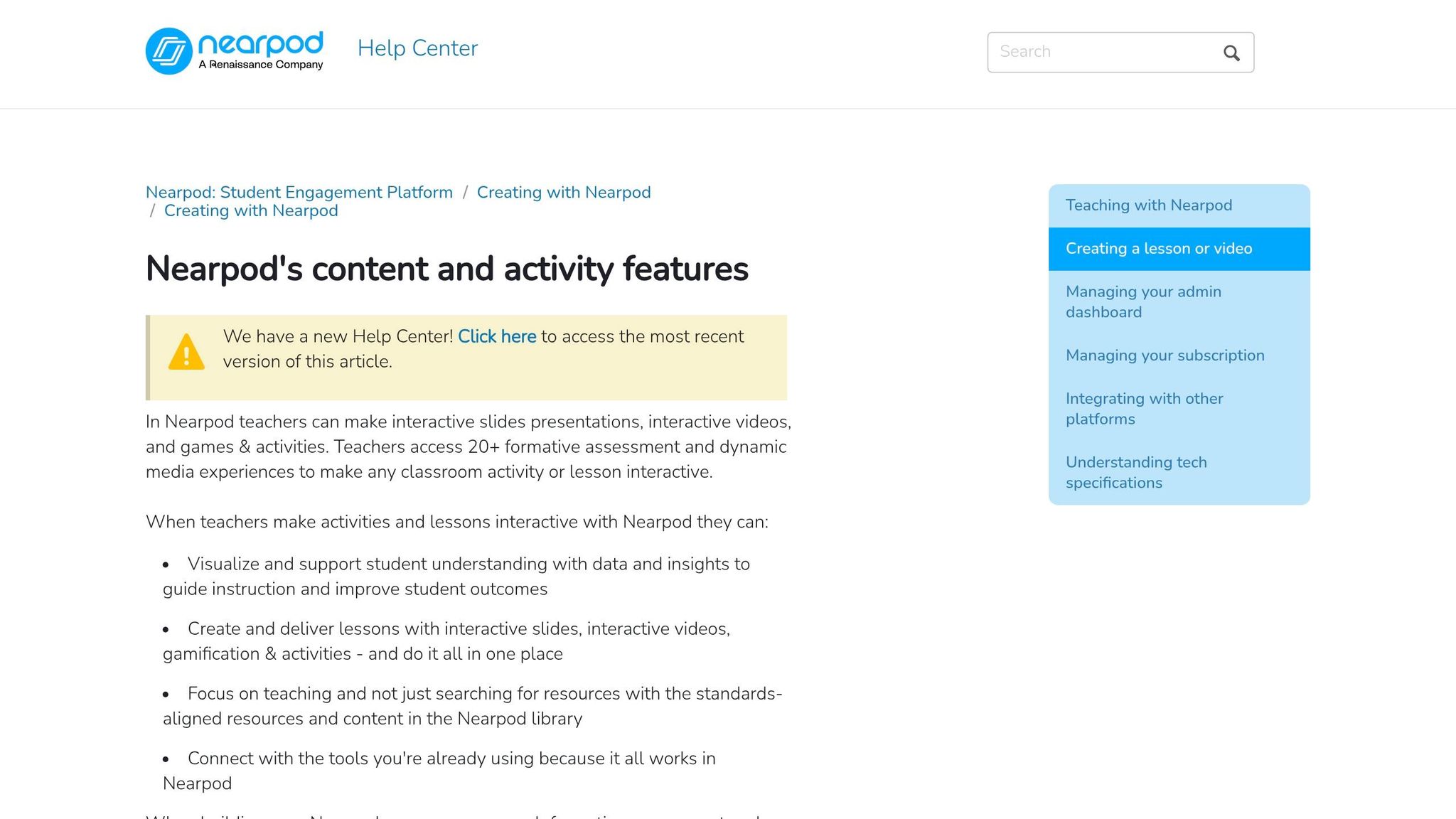1456x819 pixels.
Task: Open 'Managing your subscription' section
Action: point(1165,355)
